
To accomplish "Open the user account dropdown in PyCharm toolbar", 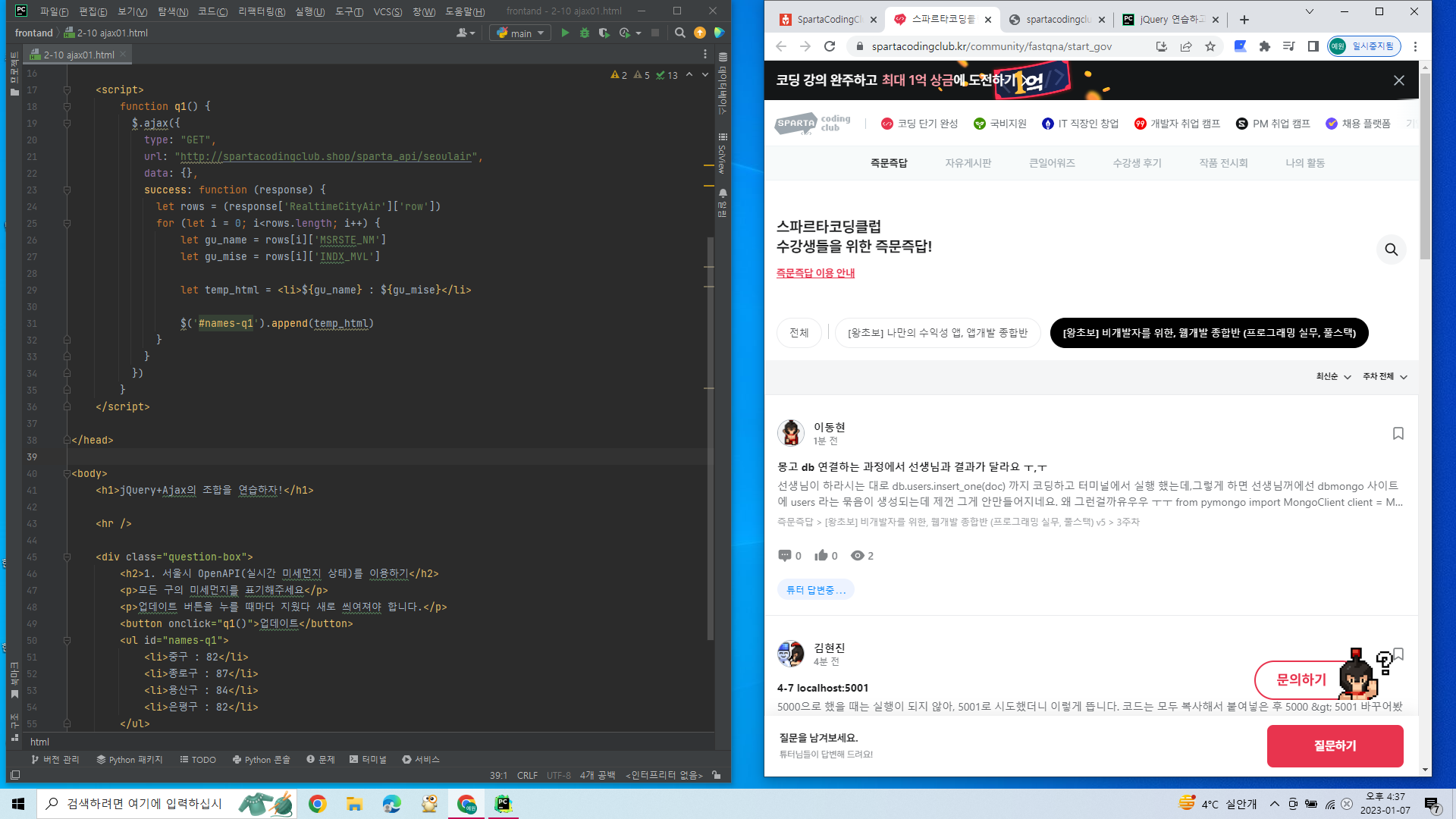I will click(466, 33).
